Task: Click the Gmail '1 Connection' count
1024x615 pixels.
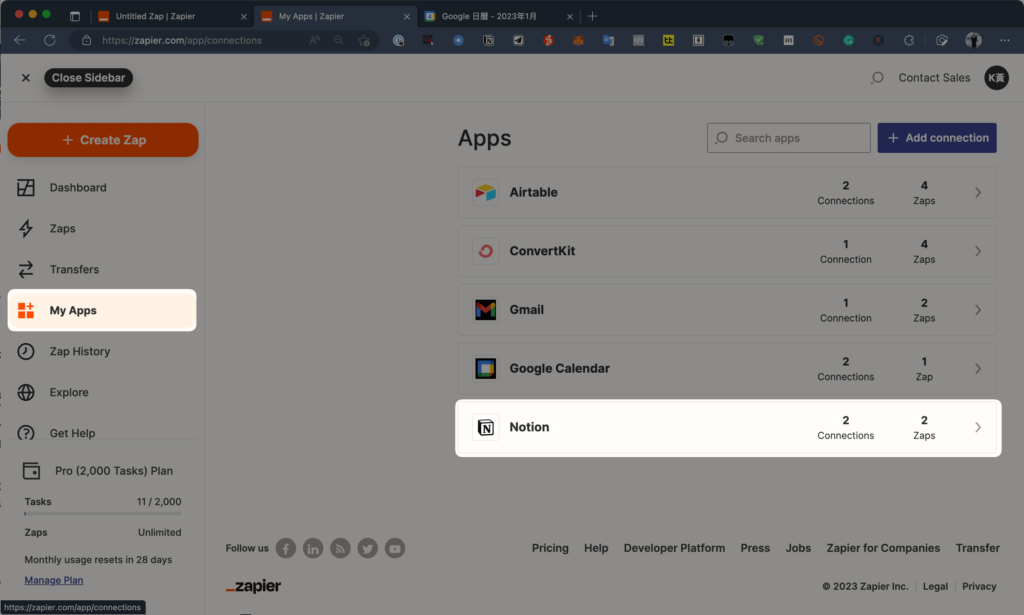Action: click(x=845, y=310)
